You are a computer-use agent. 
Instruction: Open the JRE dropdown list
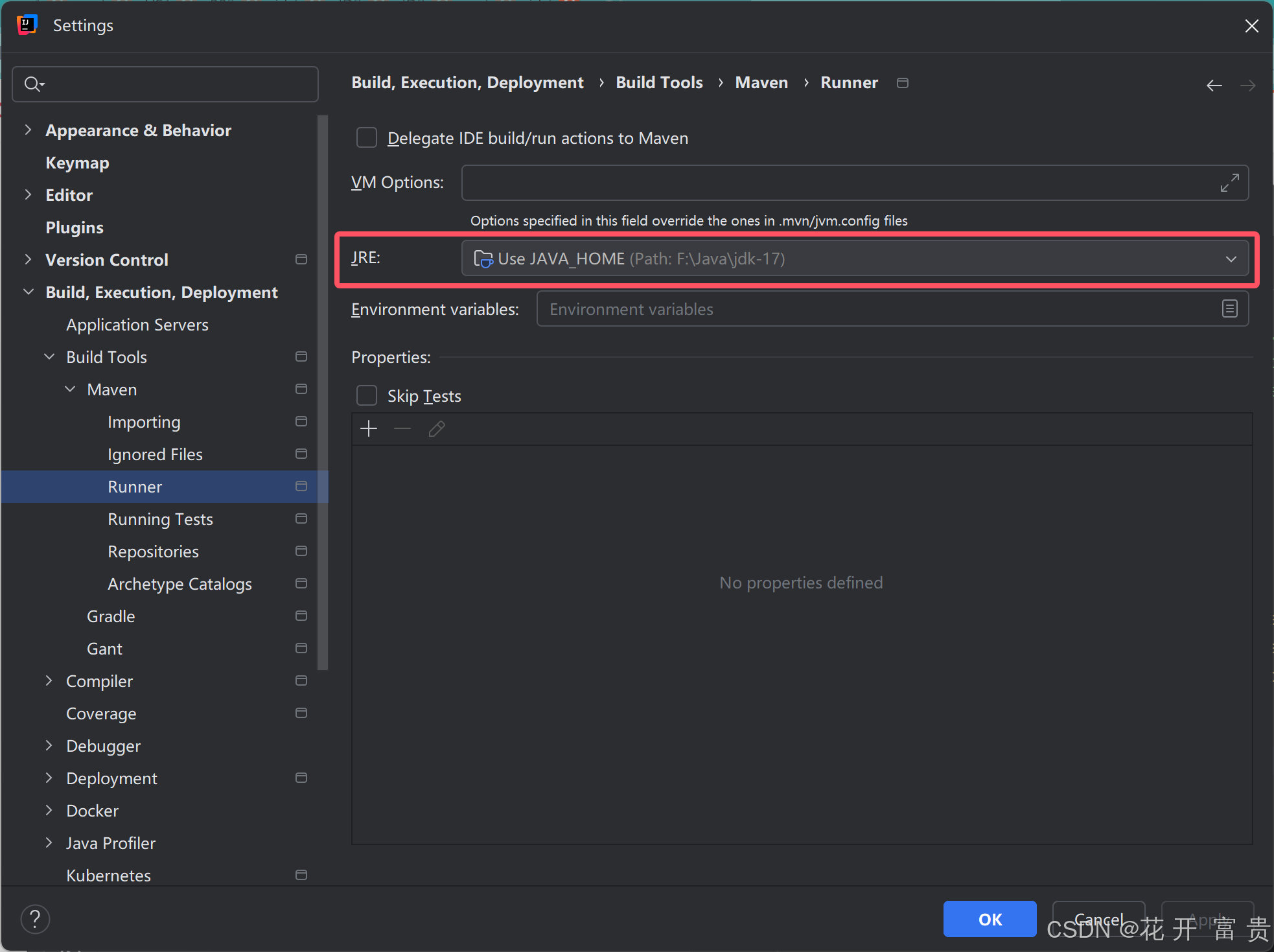pyautogui.click(x=1230, y=259)
